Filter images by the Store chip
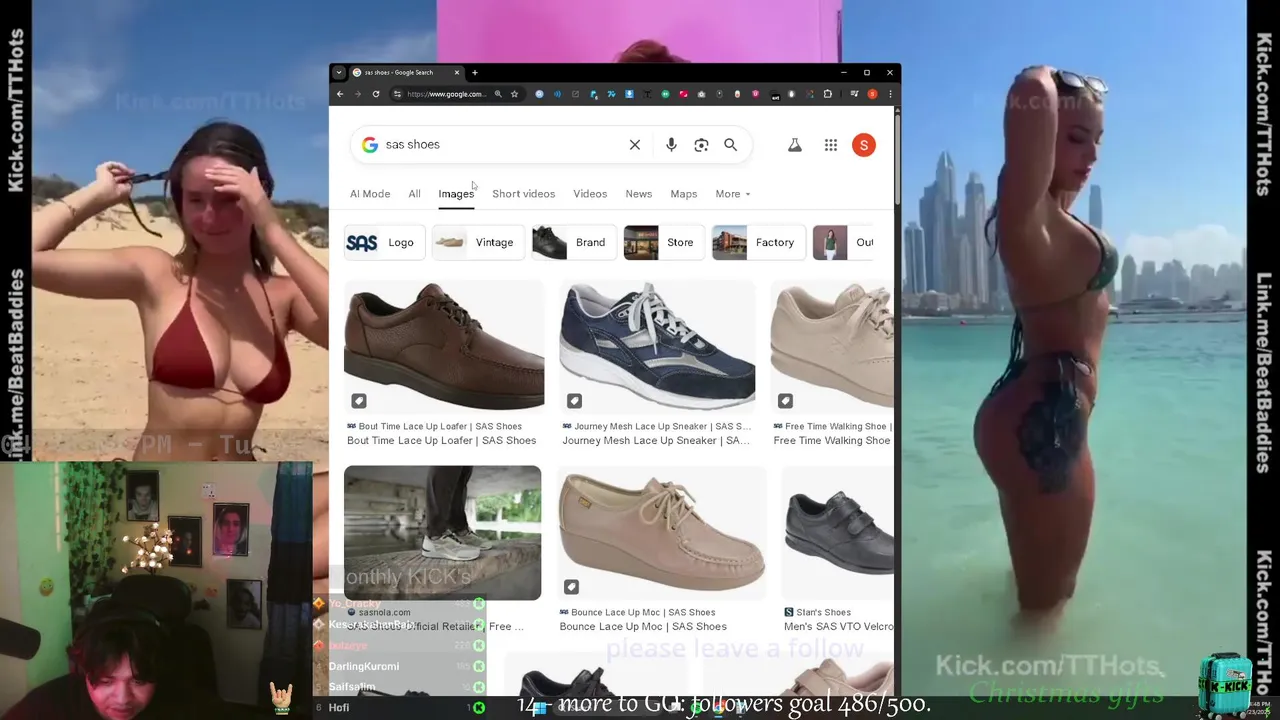This screenshot has width=1280, height=720. (663, 242)
